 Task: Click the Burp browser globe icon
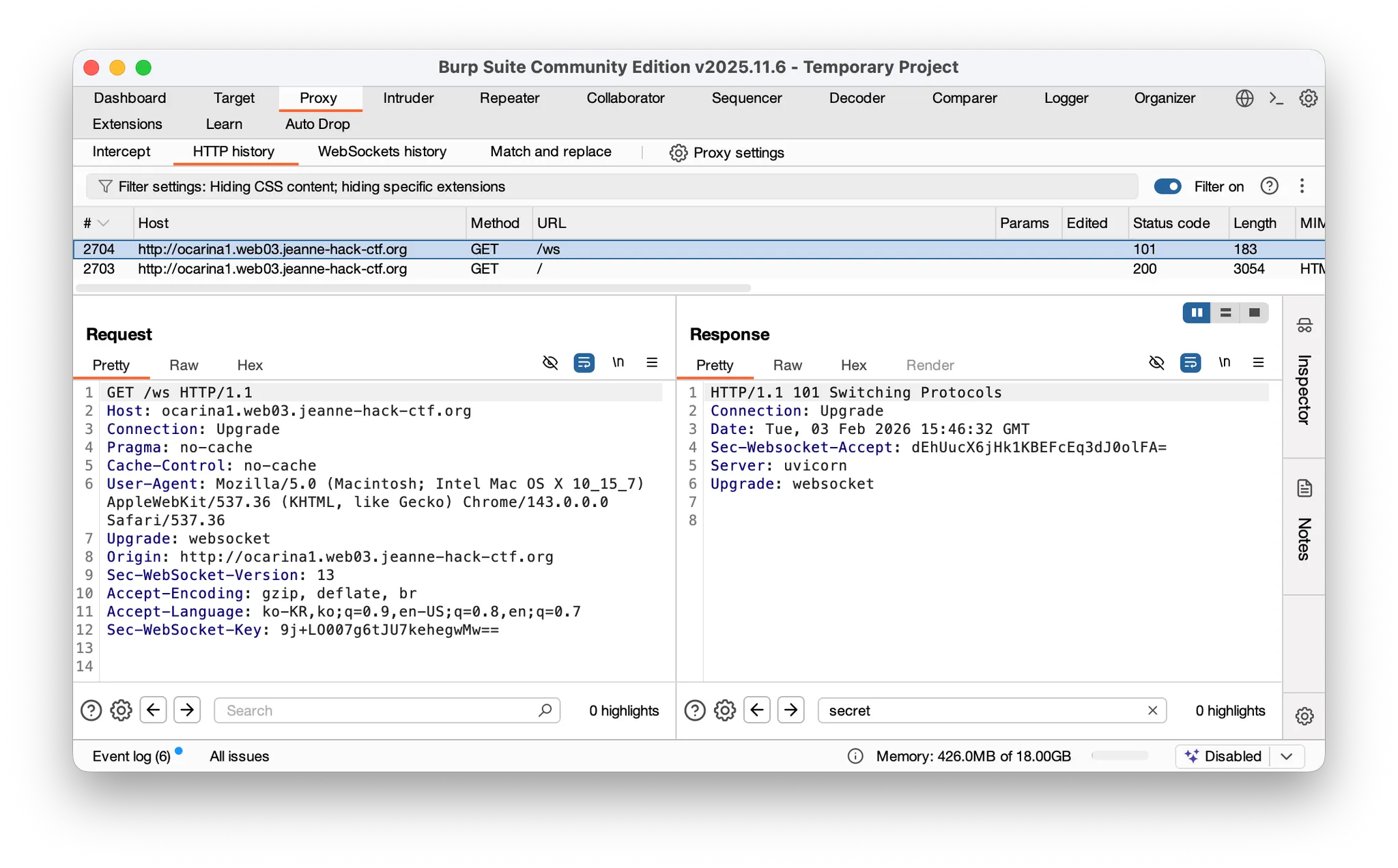(1244, 98)
